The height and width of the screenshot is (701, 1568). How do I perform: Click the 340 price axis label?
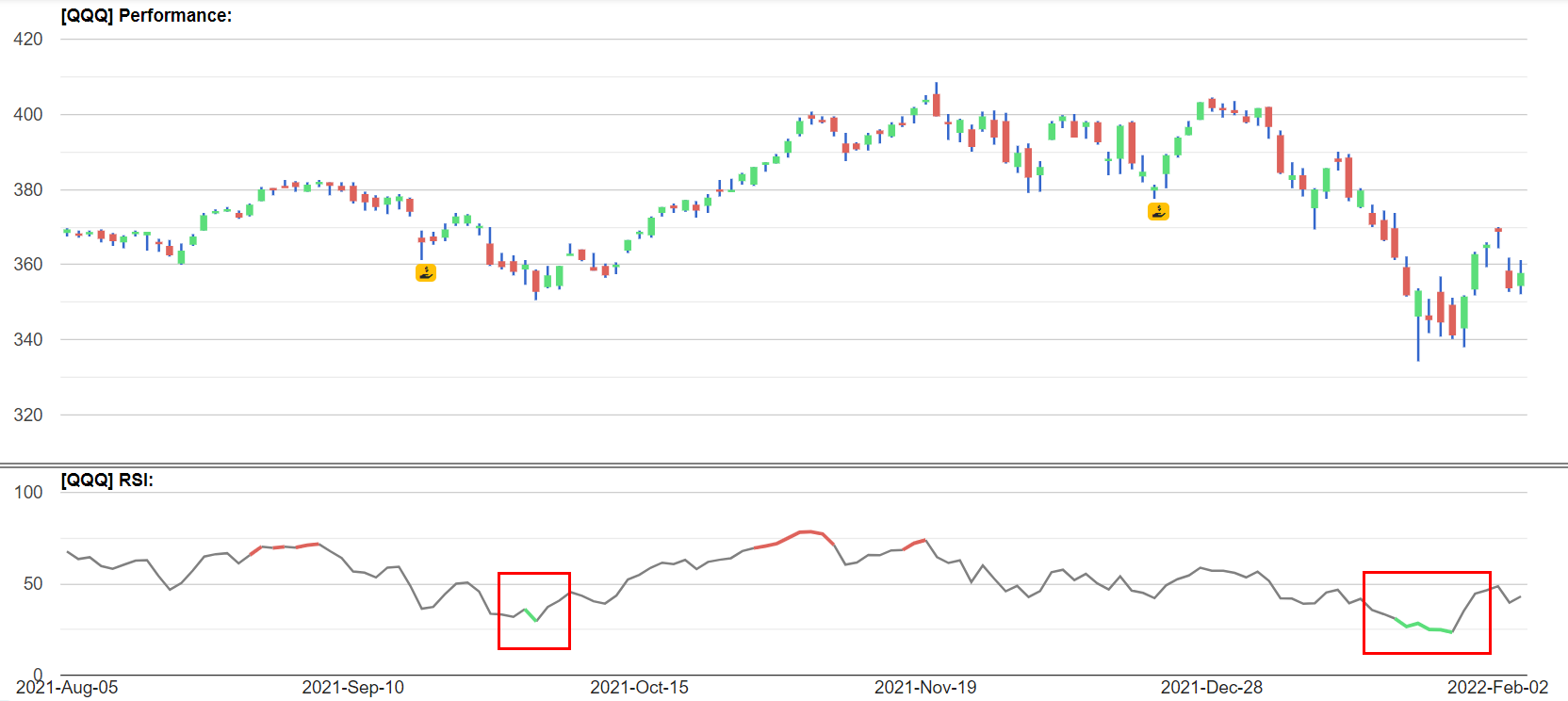28,340
